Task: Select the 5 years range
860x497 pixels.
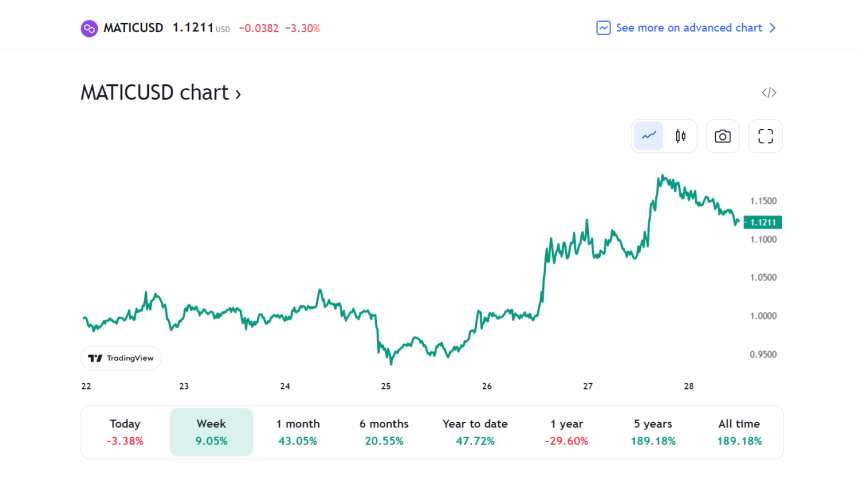Action: (653, 432)
